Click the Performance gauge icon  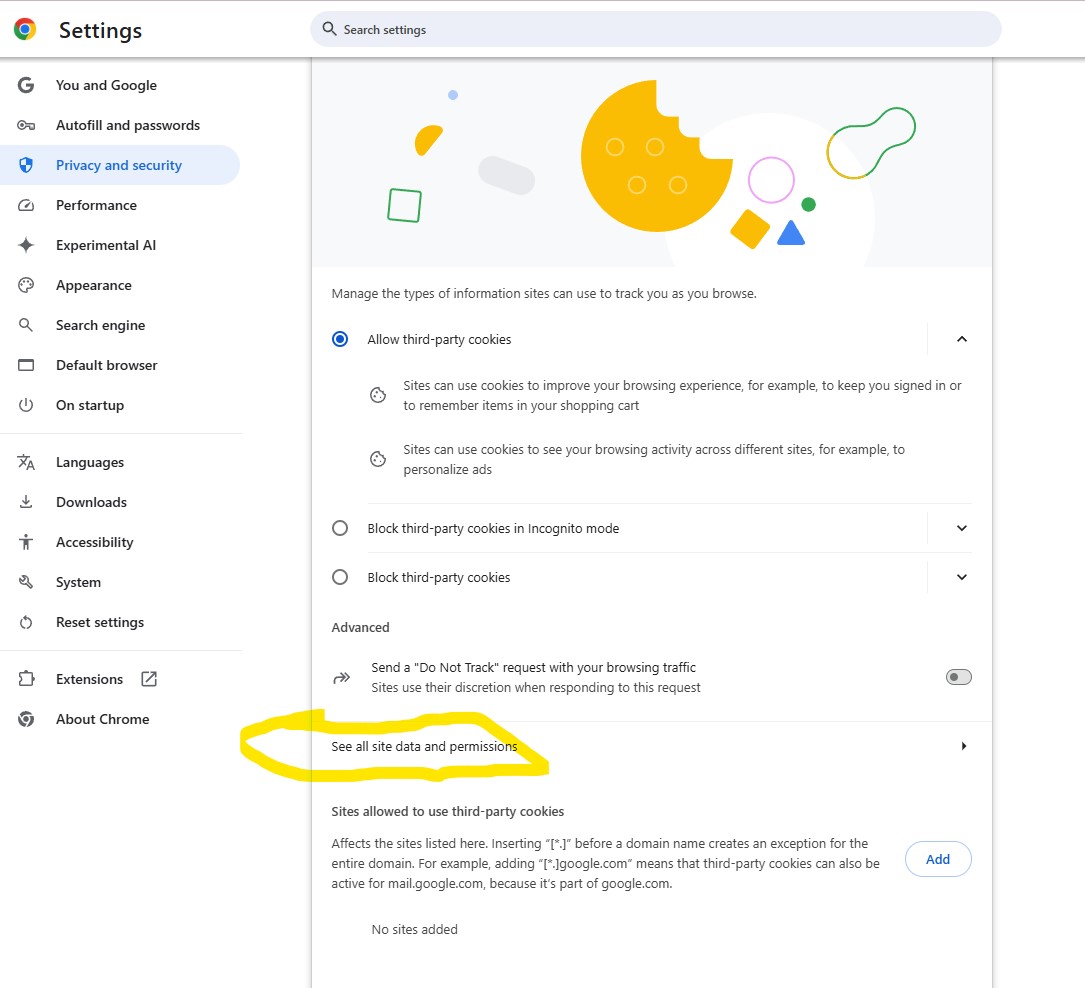26,205
